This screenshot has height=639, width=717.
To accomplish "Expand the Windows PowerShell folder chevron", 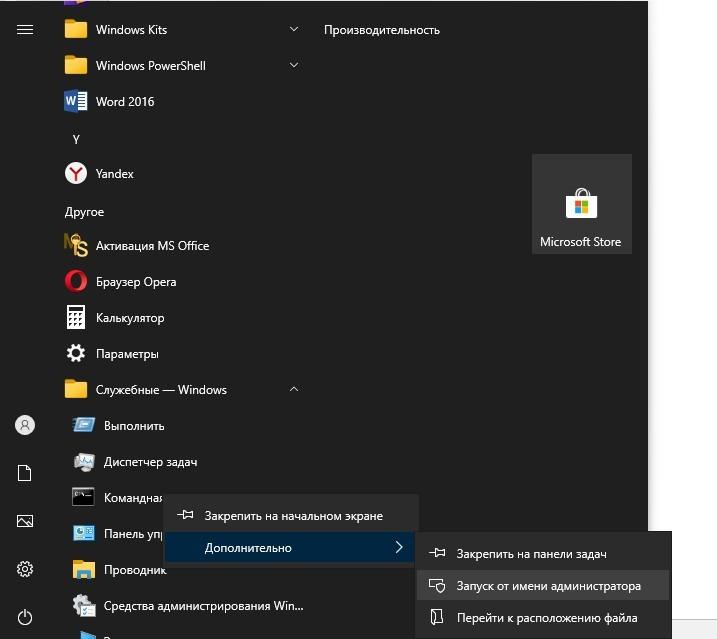I will coord(294,65).
